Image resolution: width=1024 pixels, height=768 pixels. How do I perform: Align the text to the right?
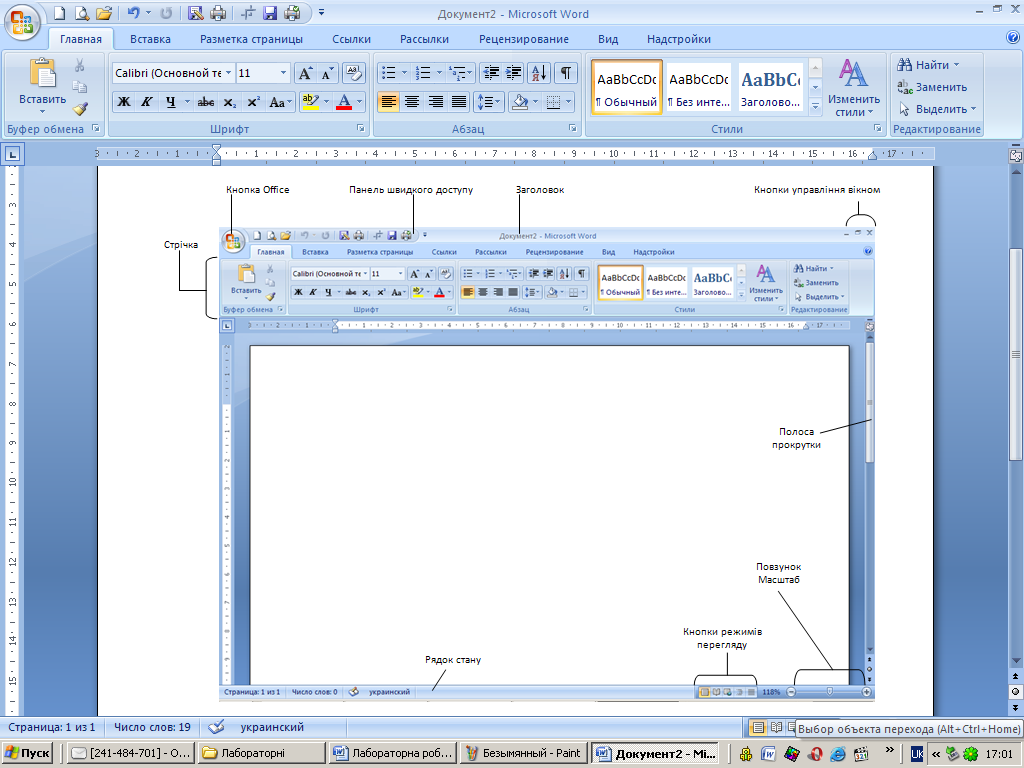(436, 102)
